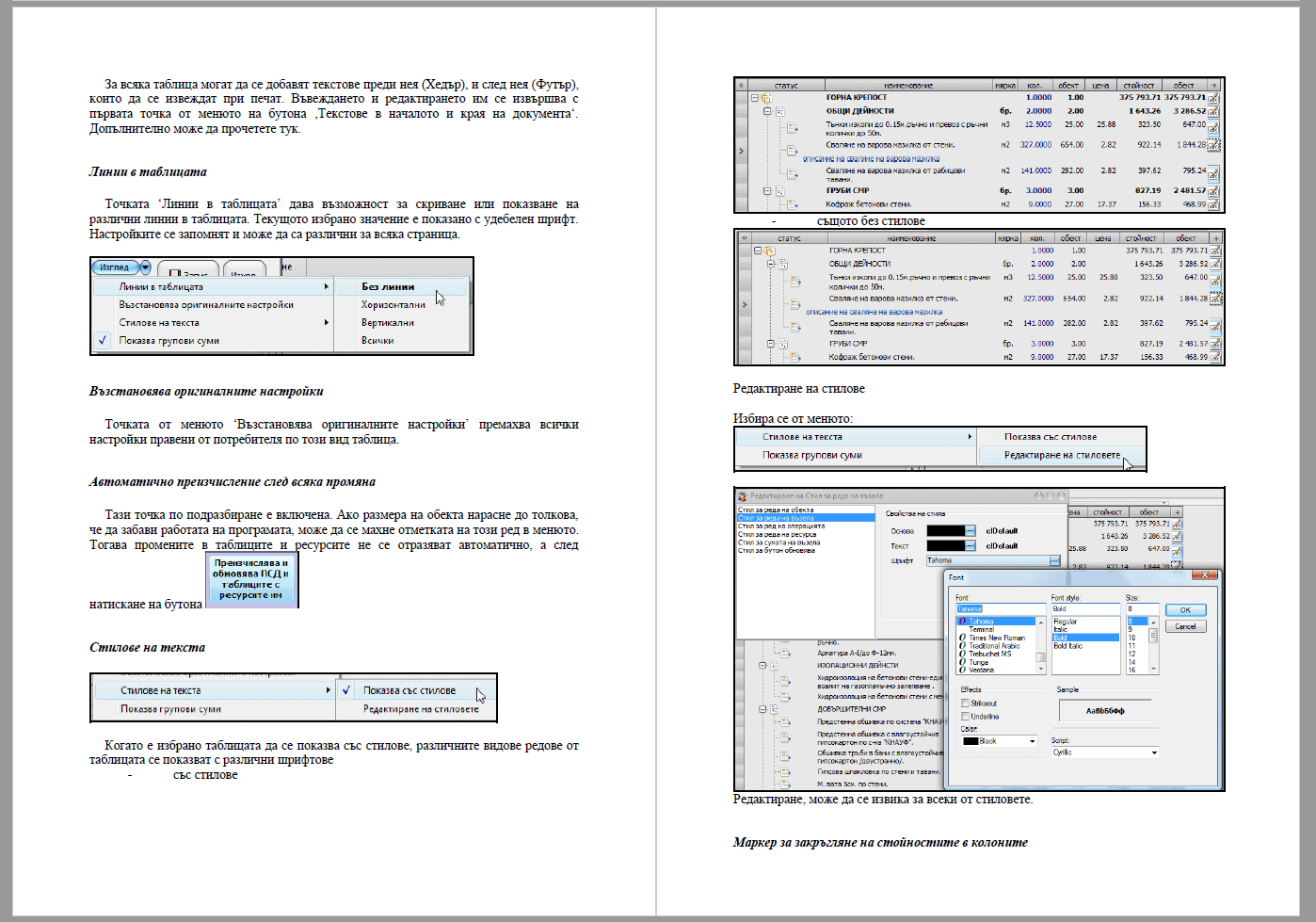Click the edit icon in bold ГОРНА КРЕПОСТ row

coord(1214,98)
